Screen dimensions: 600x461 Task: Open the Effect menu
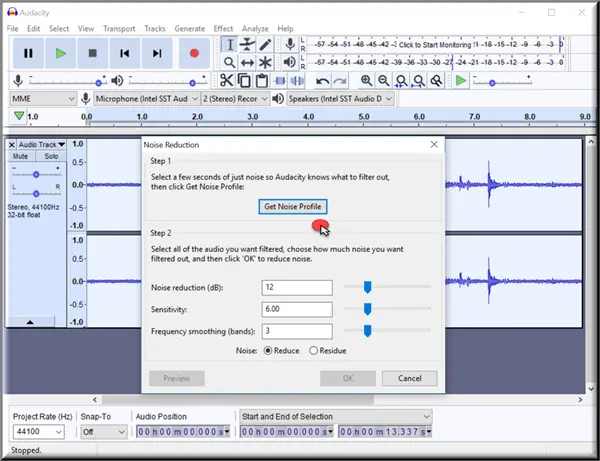pyautogui.click(x=223, y=29)
